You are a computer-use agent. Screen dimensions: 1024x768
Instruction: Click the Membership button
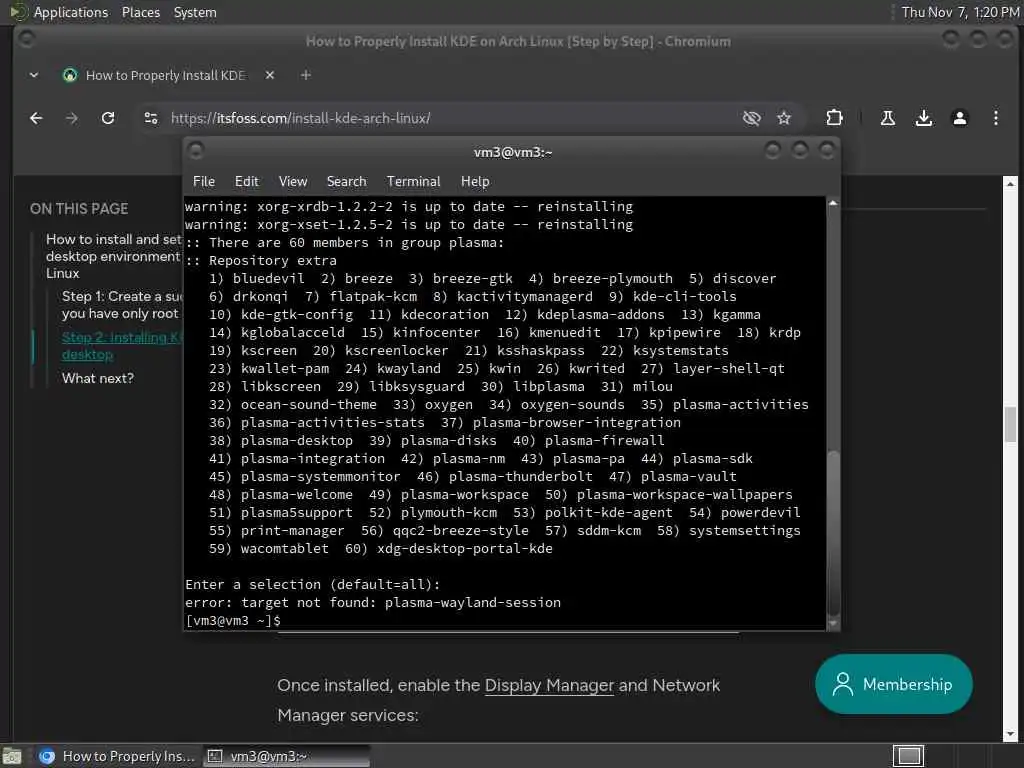coord(893,684)
